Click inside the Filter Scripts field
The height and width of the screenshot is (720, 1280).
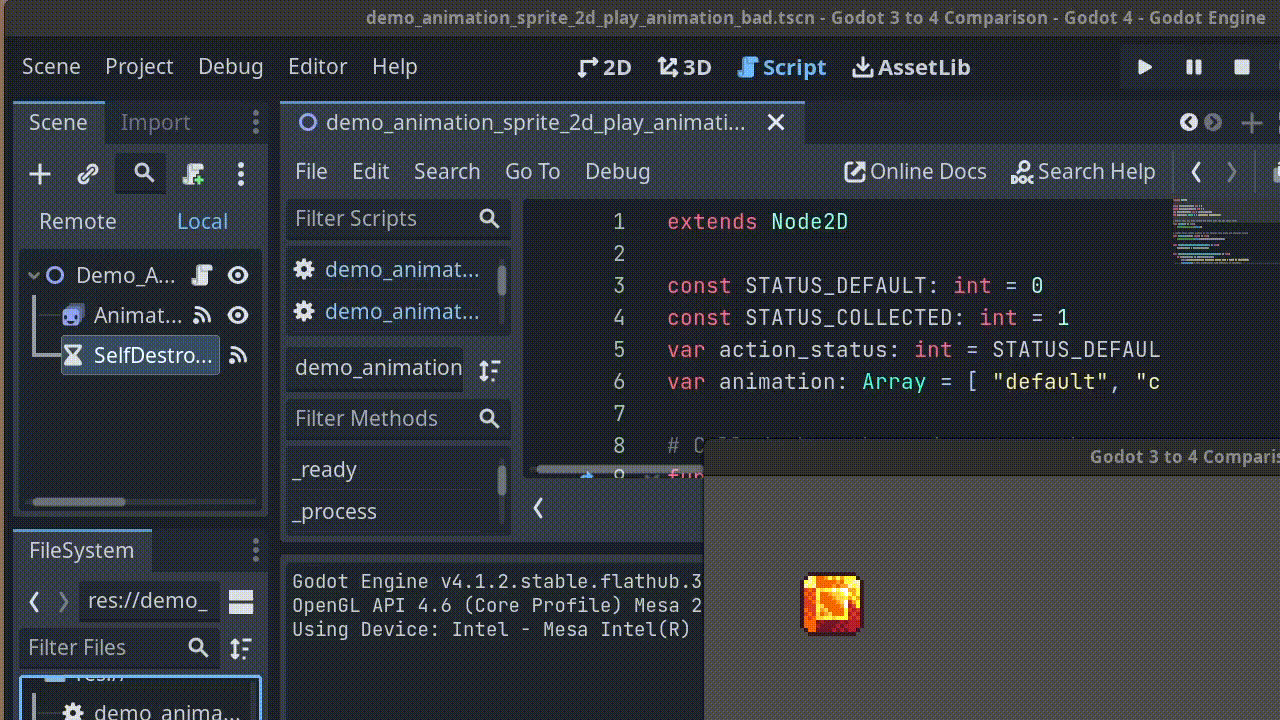click(x=390, y=218)
